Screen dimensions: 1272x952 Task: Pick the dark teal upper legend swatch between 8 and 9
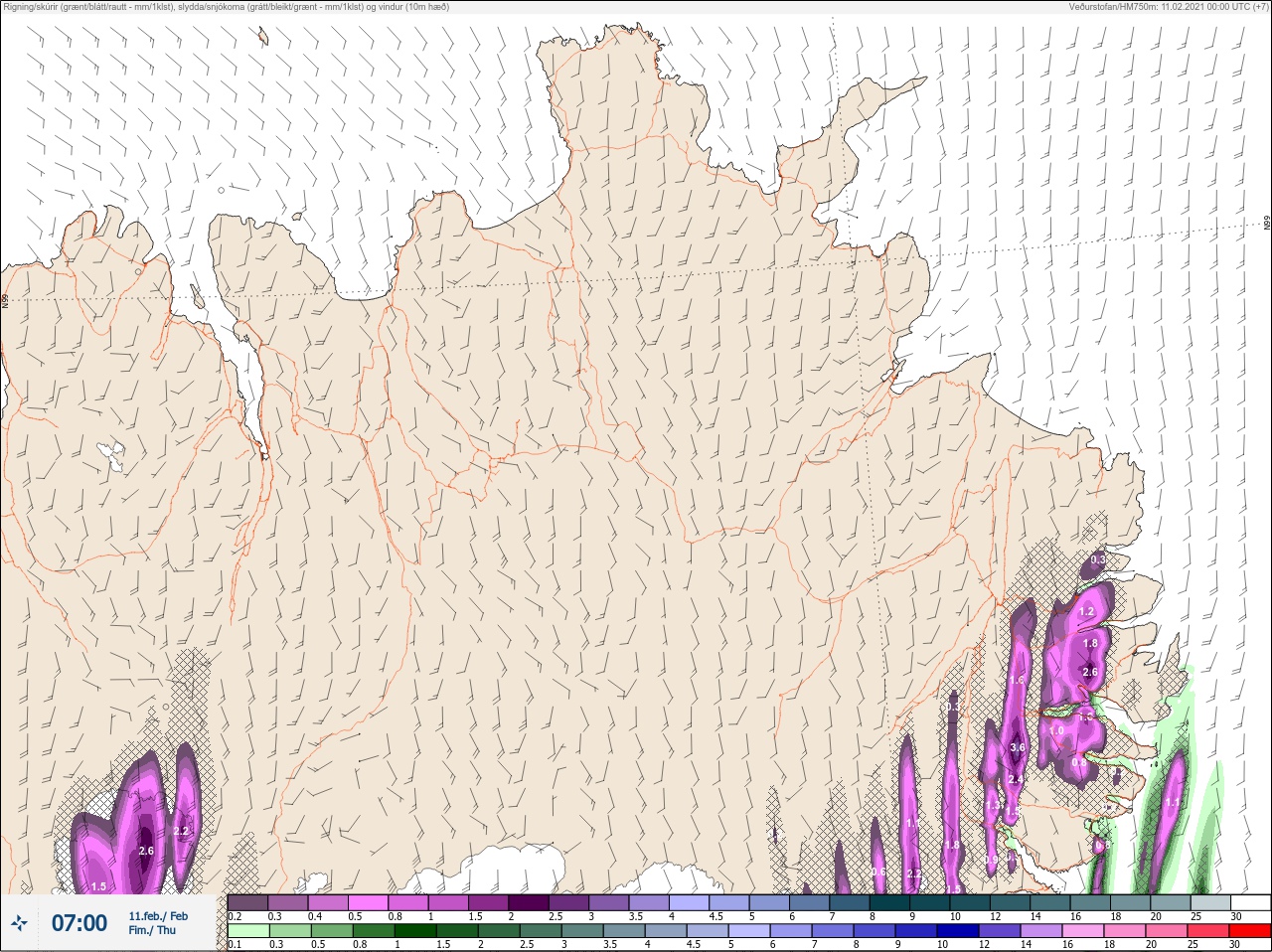[x=890, y=902]
